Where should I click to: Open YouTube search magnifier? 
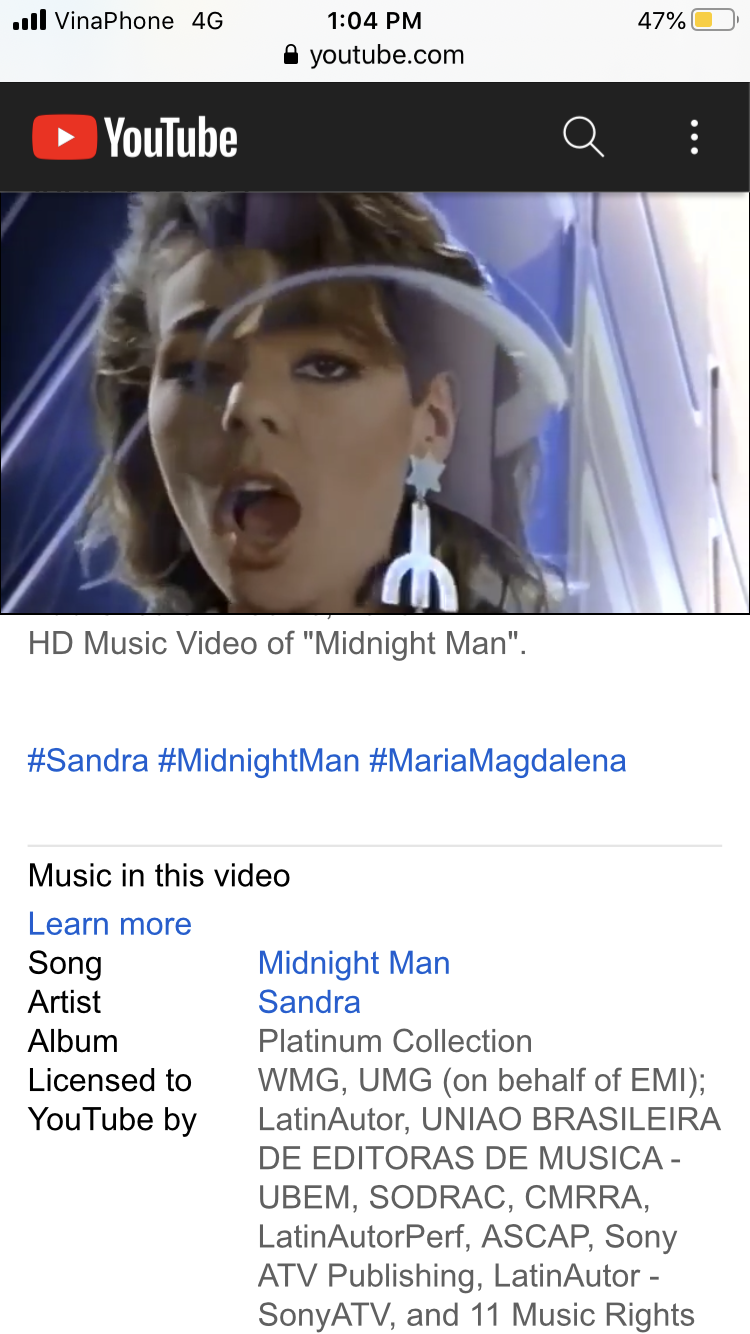pyautogui.click(x=583, y=137)
